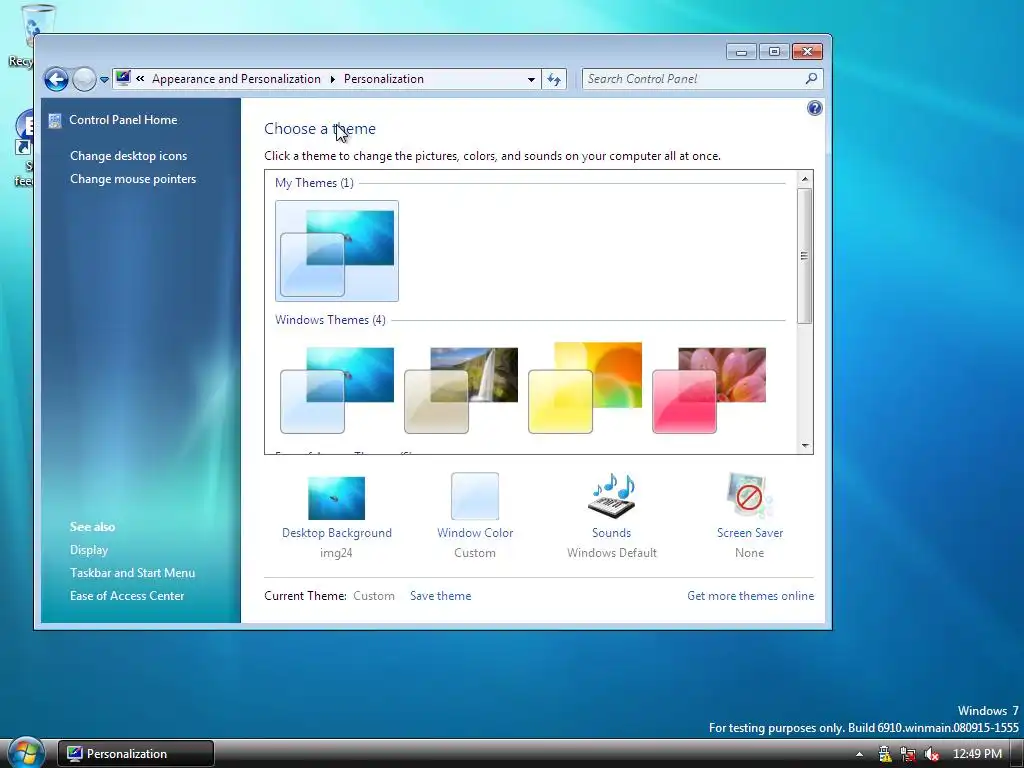
Task: Maximize the Personalization window
Action: tap(775, 52)
